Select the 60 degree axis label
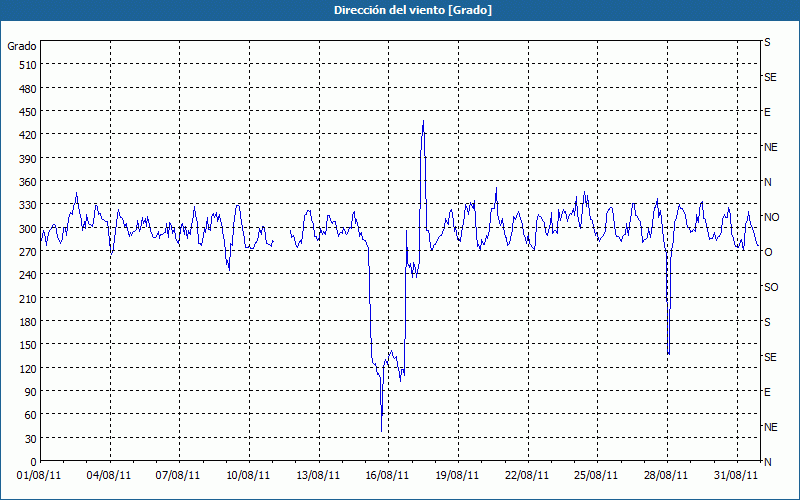The width and height of the screenshot is (800, 500). pos(31,415)
